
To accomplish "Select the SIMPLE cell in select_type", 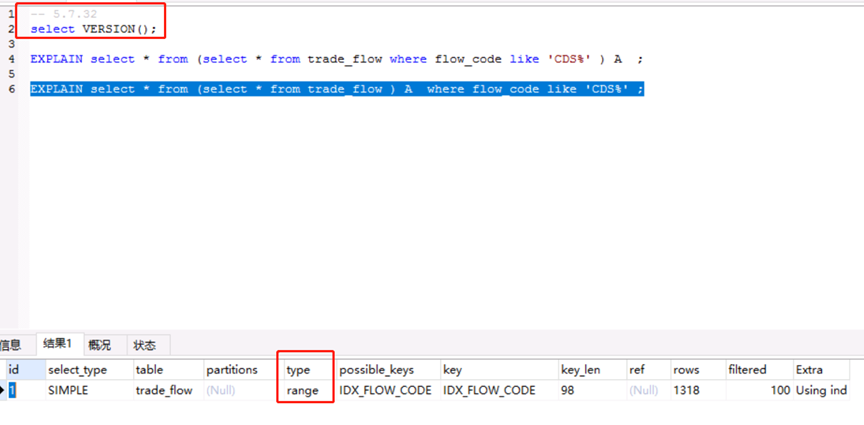I will (x=89, y=390).
